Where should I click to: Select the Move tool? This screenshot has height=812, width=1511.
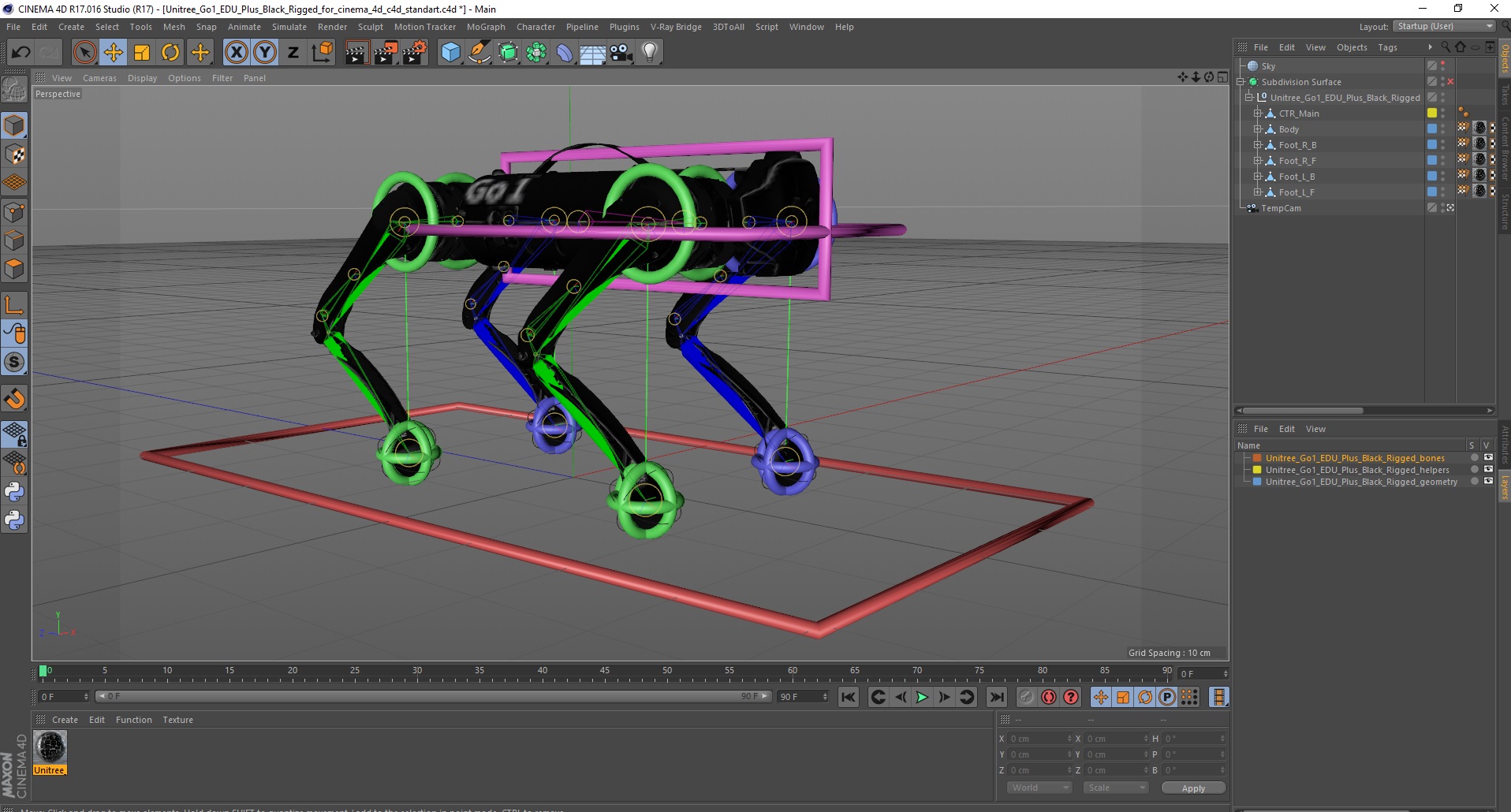[114, 53]
